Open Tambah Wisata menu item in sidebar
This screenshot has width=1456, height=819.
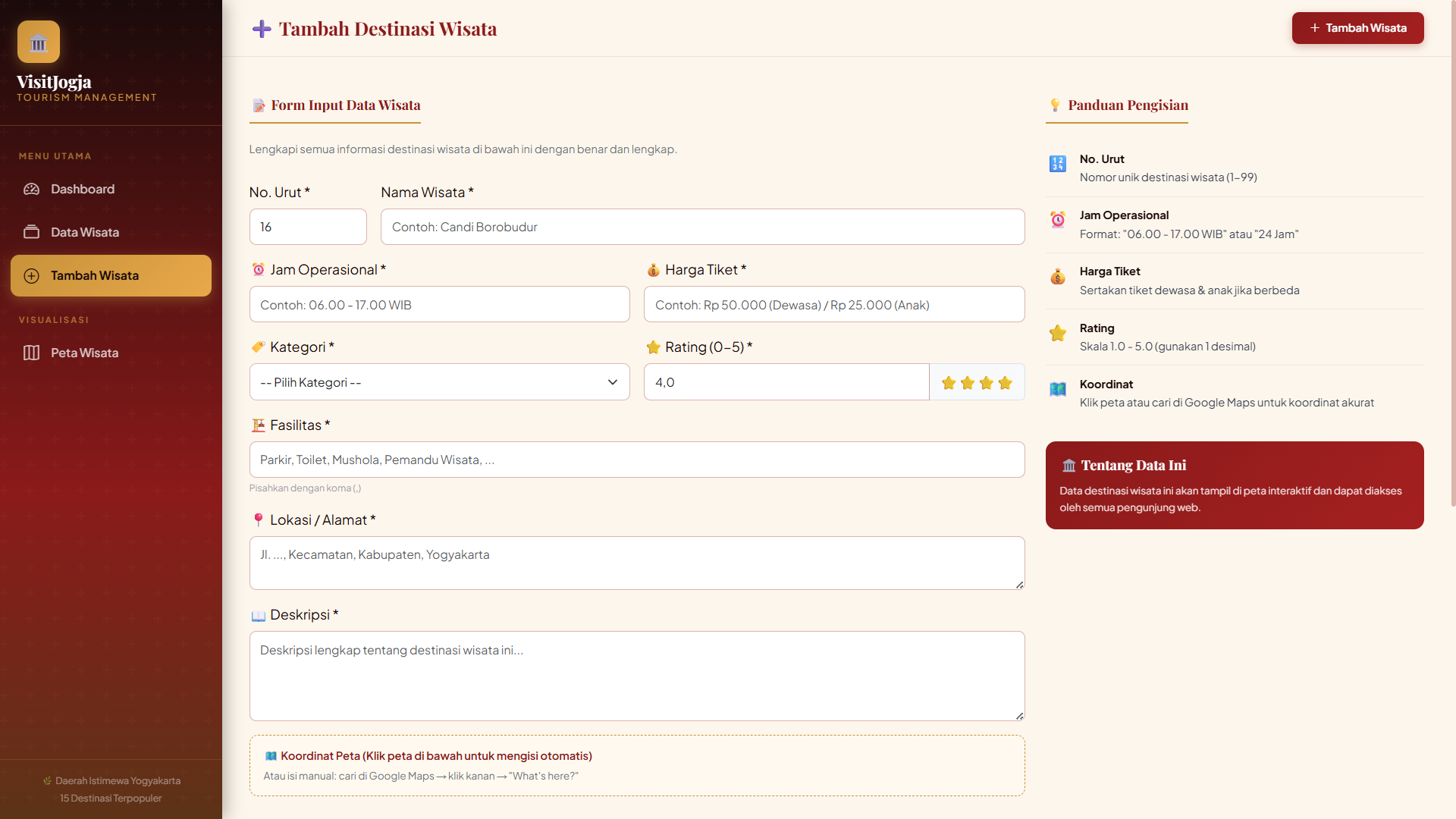click(x=111, y=275)
